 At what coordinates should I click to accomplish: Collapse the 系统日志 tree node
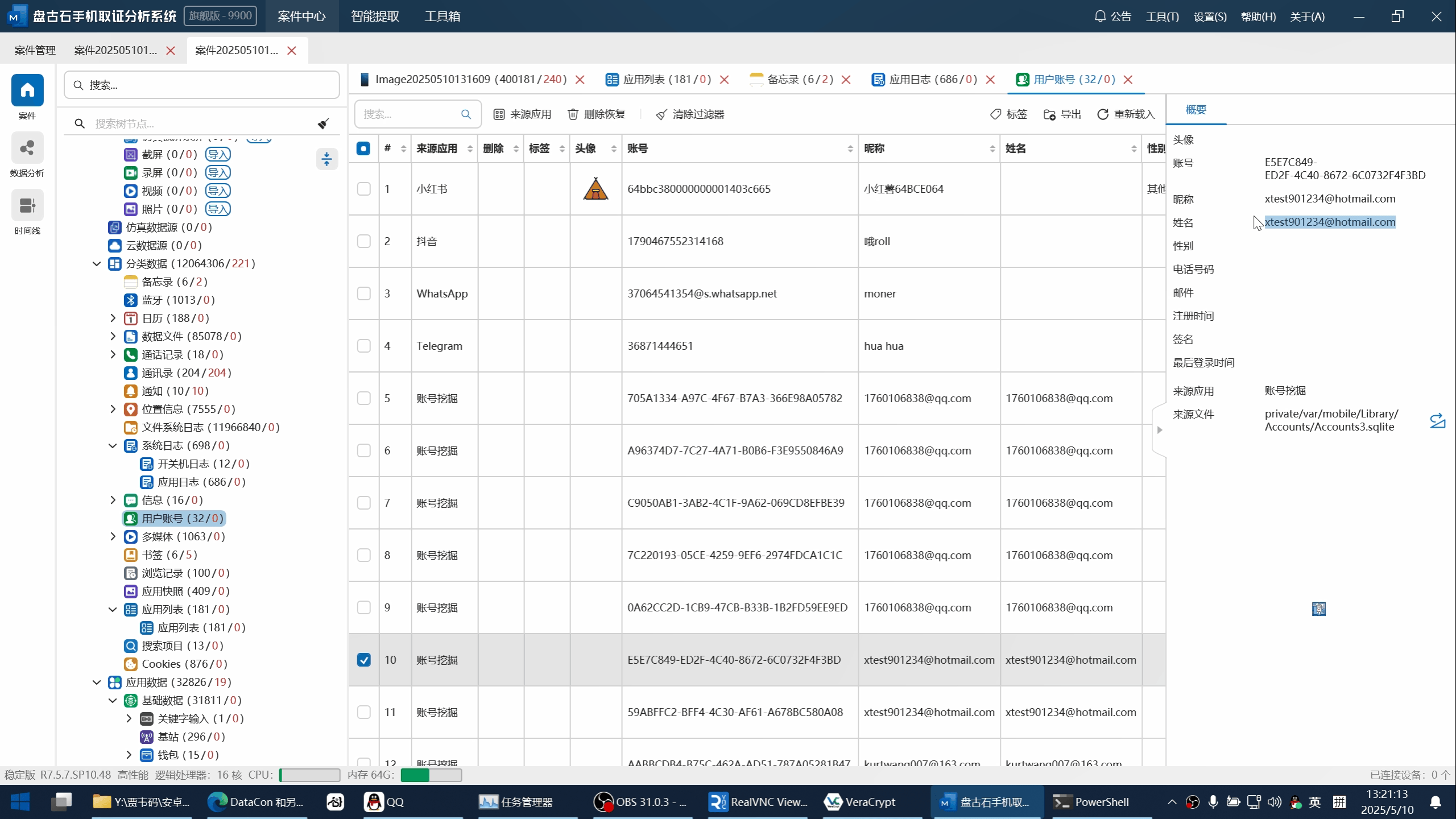113,445
